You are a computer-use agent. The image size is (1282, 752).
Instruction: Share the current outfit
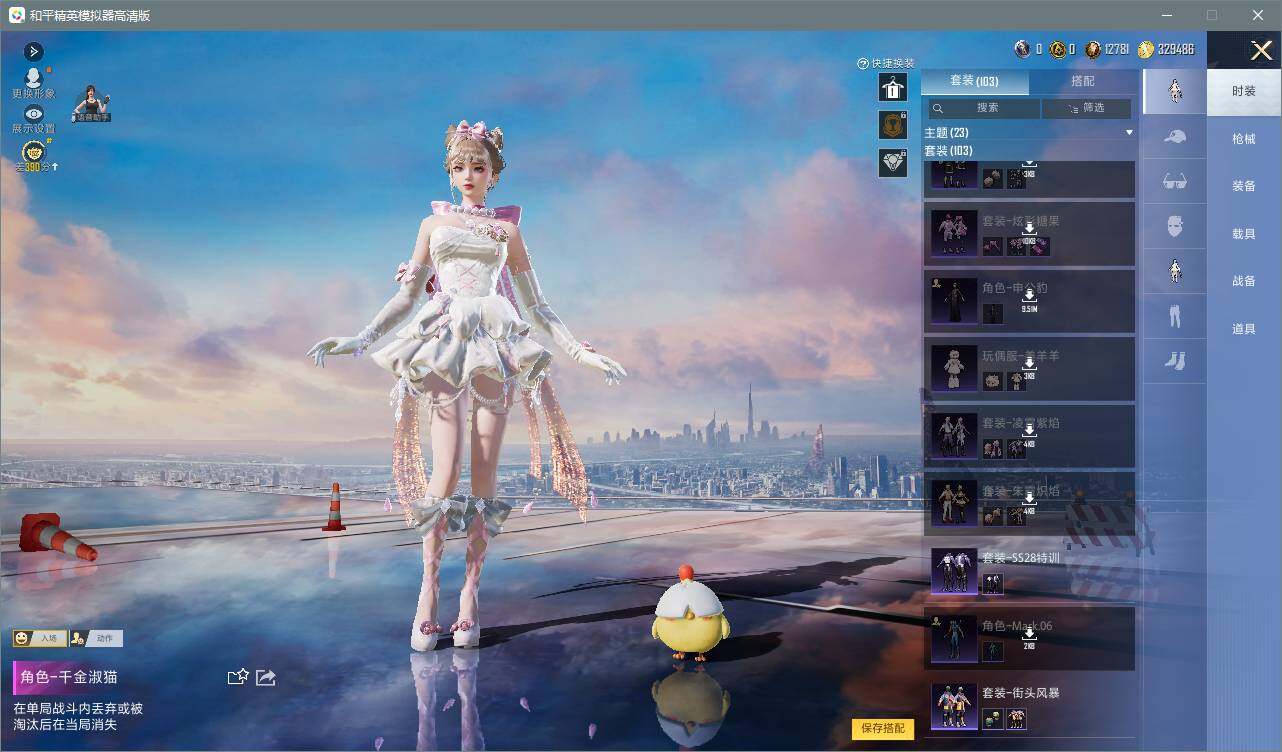266,677
